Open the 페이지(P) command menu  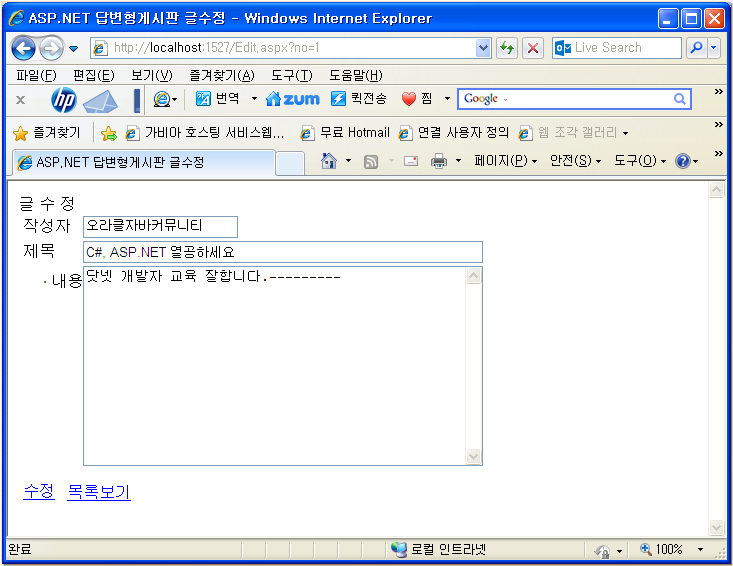coord(505,161)
